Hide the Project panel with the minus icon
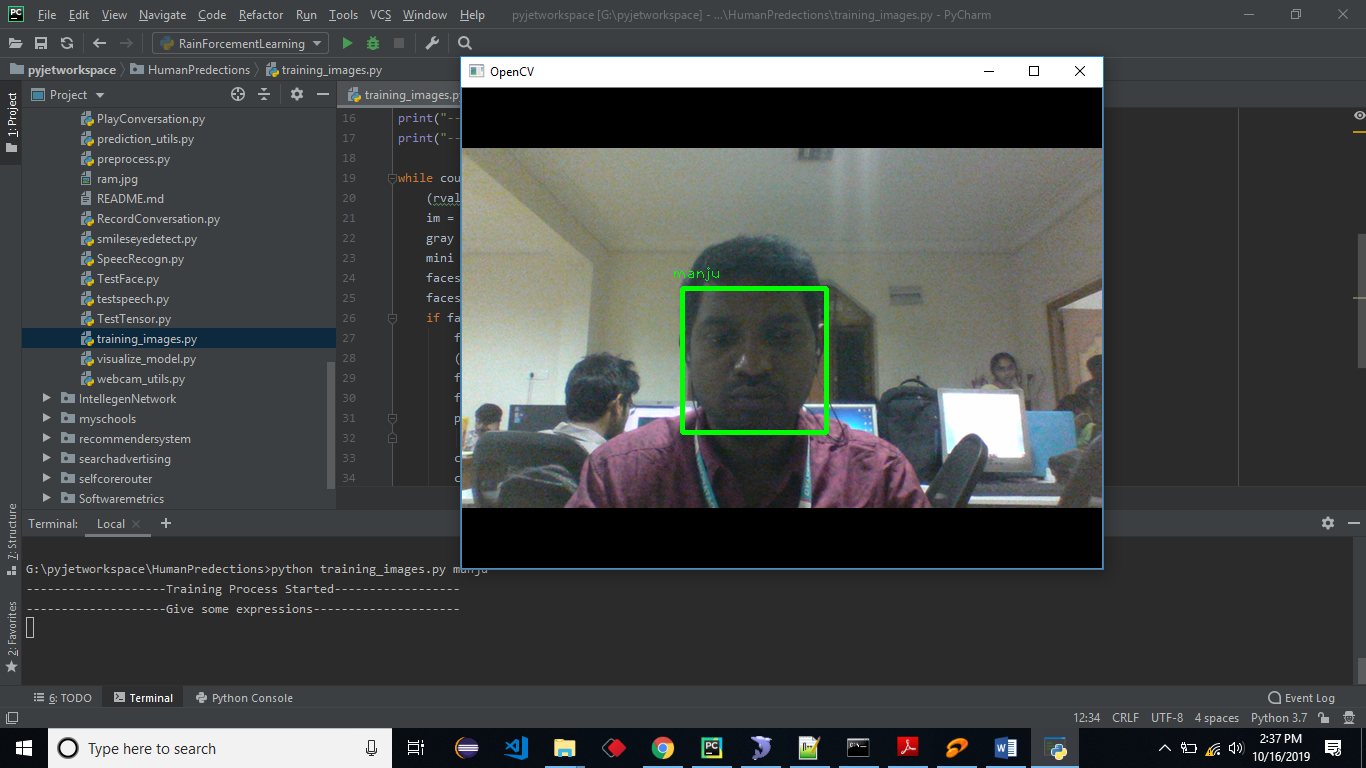Viewport: 1366px width, 768px height. coord(323,94)
